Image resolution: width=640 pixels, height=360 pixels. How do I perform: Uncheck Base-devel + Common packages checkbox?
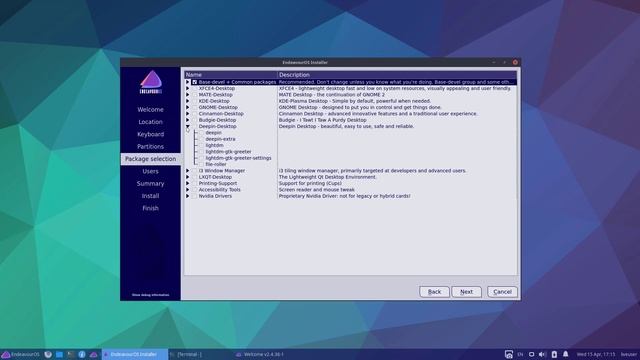click(x=195, y=82)
